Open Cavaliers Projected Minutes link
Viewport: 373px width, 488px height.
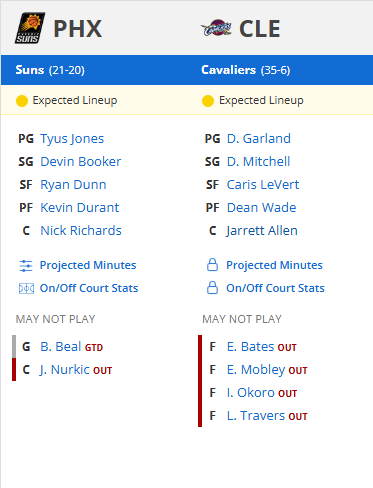(x=274, y=265)
